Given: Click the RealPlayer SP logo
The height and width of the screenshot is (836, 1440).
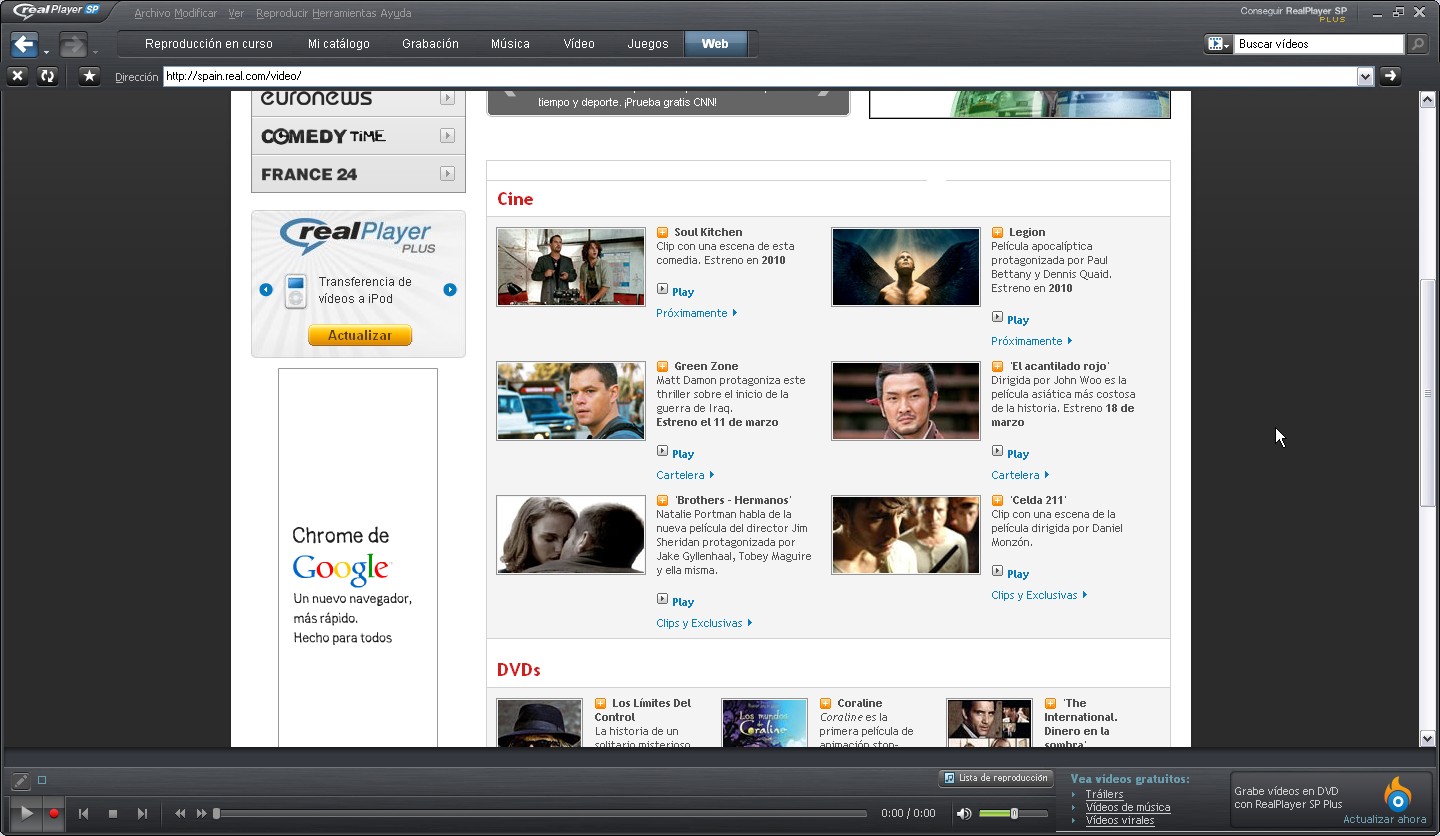Looking at the screenshot, I should (57, 12).
